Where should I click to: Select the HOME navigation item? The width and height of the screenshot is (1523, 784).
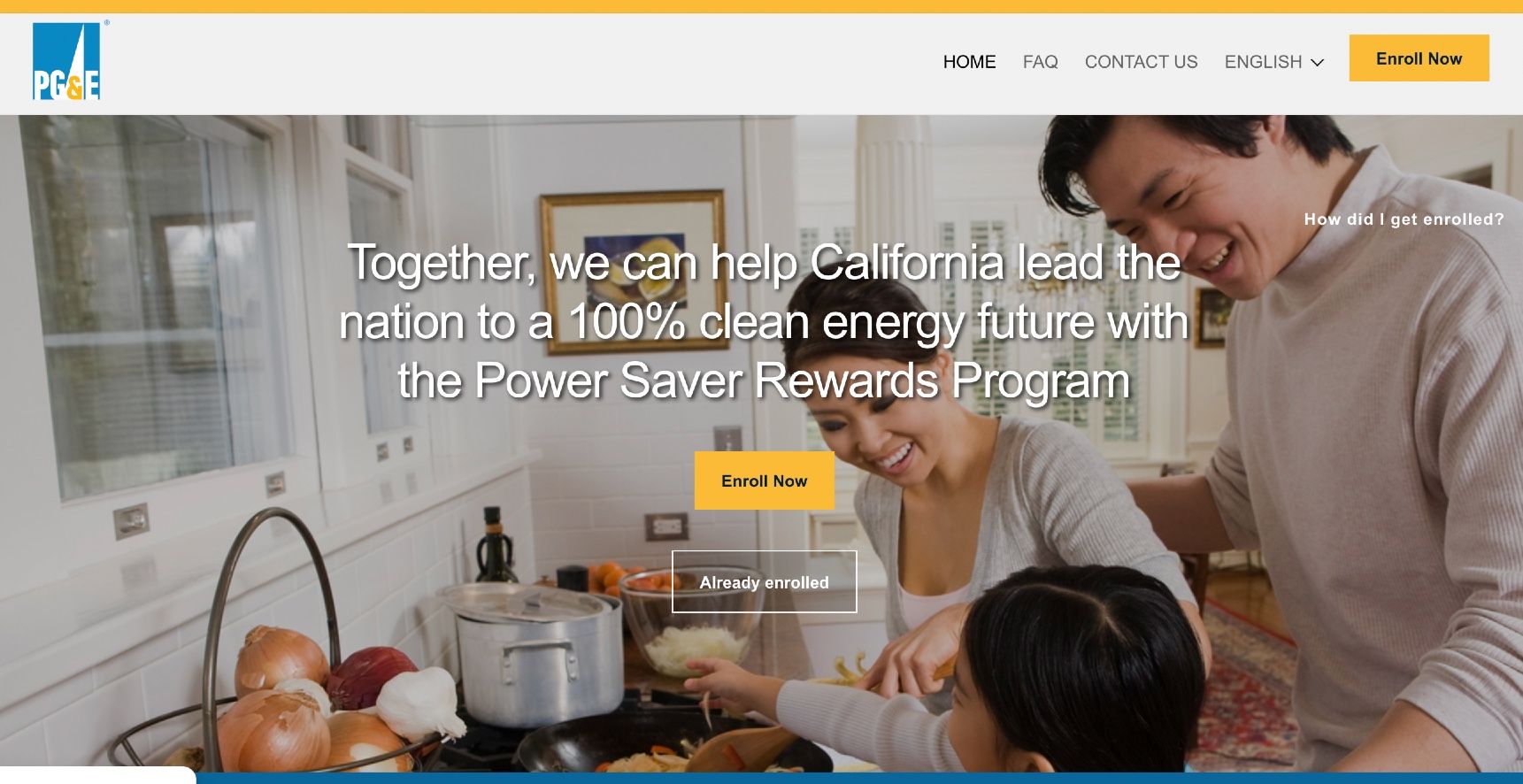coord(969,62)
